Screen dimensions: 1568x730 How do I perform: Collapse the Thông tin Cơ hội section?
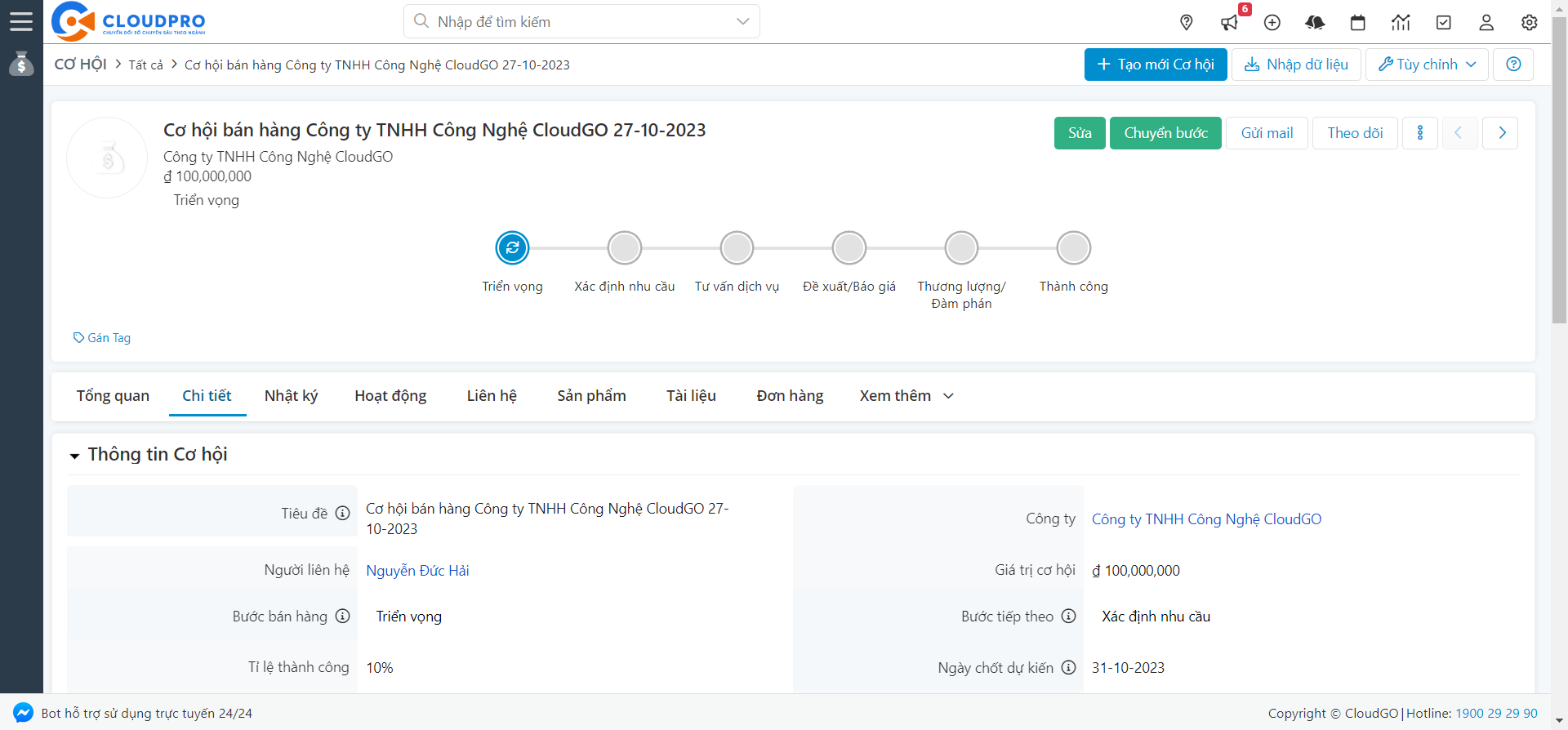coord(74,456)
